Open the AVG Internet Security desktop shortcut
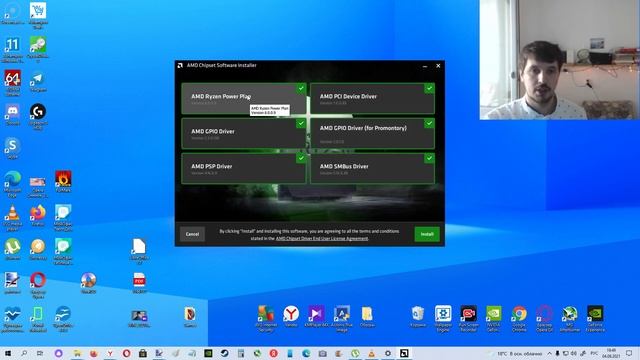Viewport: 640px width, 360px height. tap(266, 318)
